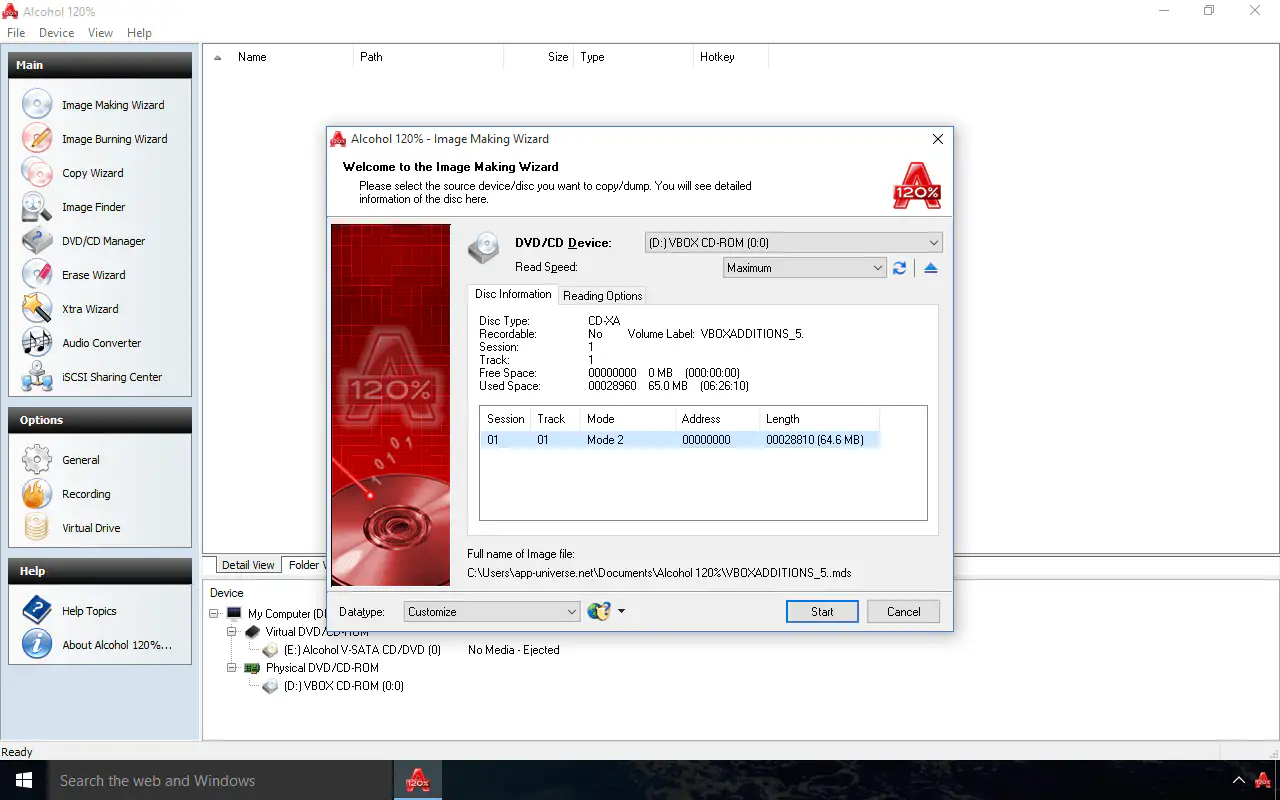
Task: Cancel the Image Making Wizard
Action: pos(902,611)
